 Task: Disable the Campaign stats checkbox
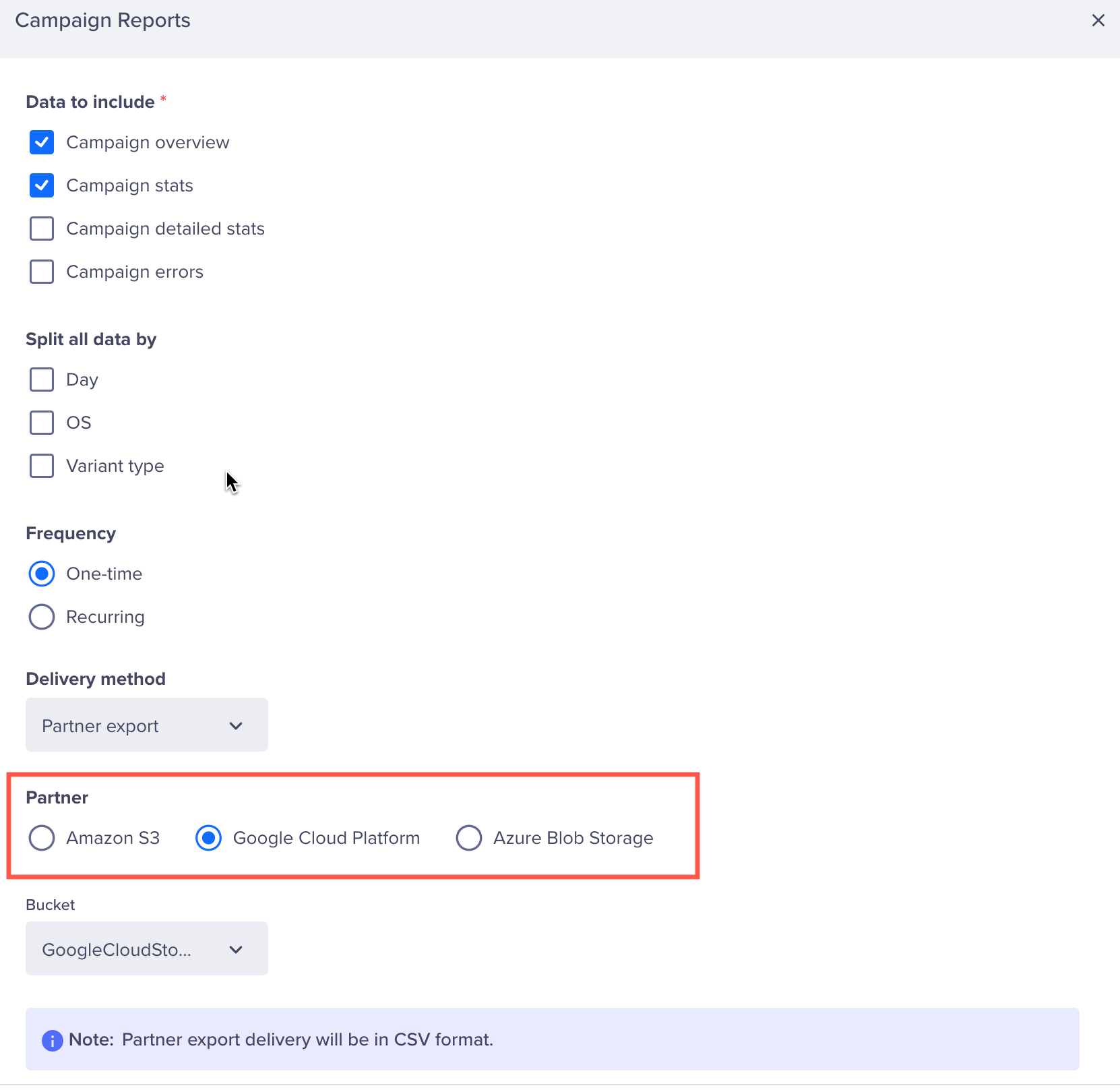tap(41, 185)
